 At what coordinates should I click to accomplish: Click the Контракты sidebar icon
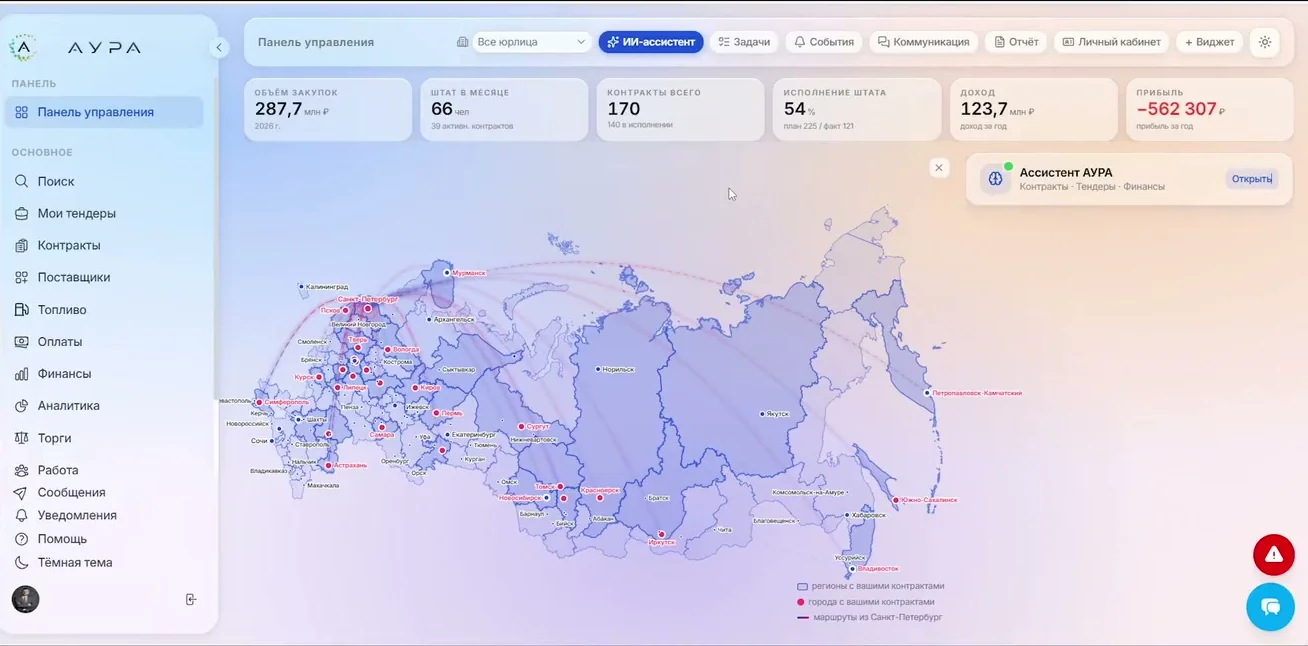point(21,245)
